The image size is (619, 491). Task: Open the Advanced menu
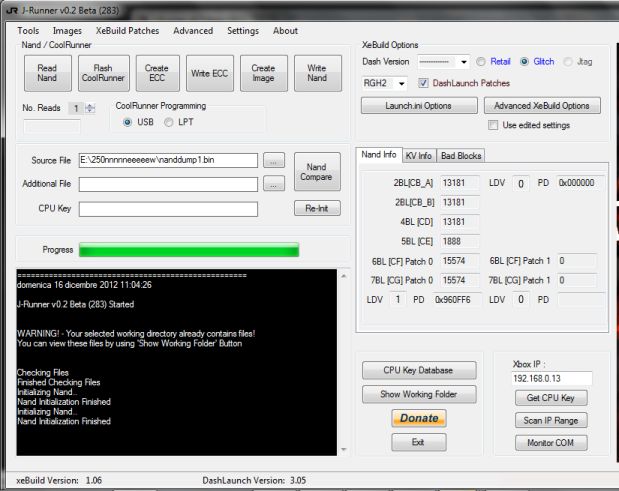193,31
